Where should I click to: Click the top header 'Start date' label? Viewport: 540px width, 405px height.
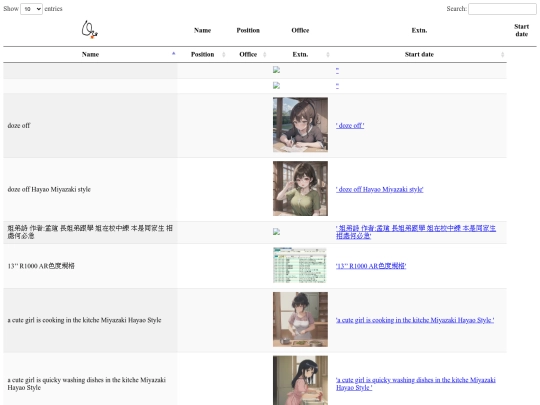pyautogui.click(x=521, y=30)
